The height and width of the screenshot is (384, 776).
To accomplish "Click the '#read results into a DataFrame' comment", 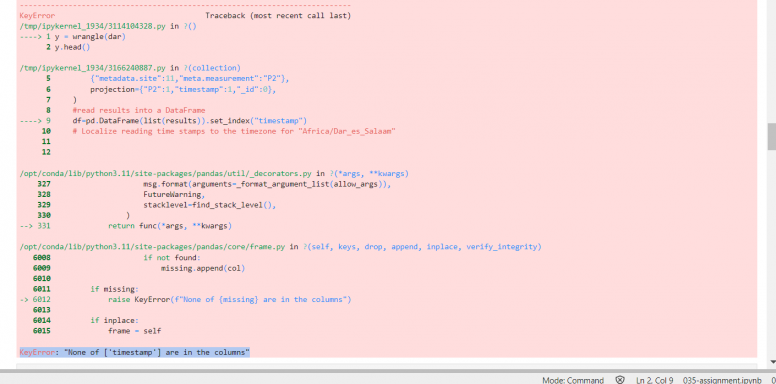I will pos(139,110).
